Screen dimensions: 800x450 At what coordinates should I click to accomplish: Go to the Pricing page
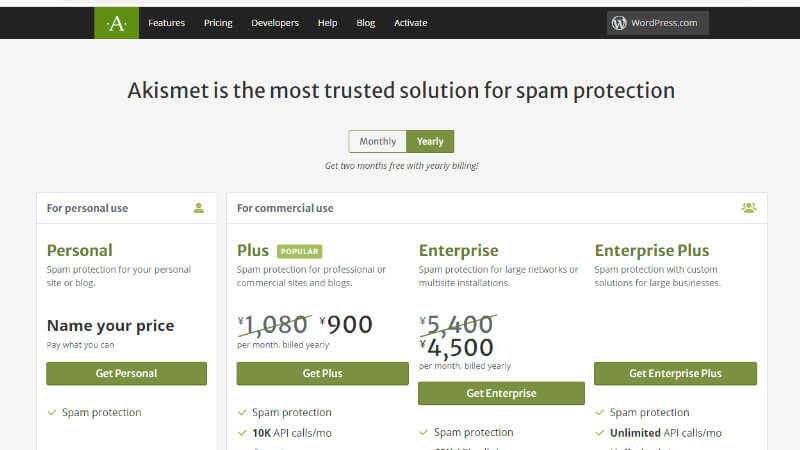[218, 23]
